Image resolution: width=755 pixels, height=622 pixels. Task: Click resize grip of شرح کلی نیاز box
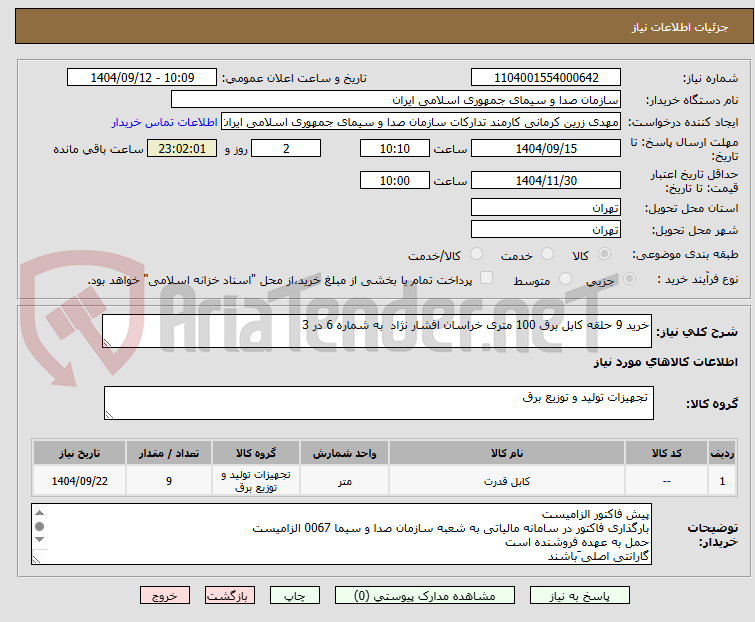coord(107,342)
